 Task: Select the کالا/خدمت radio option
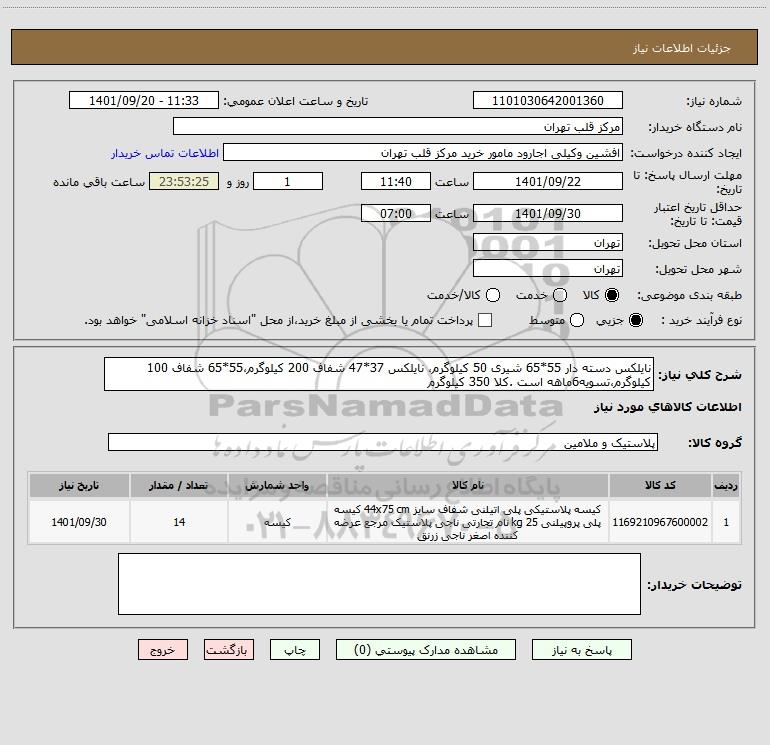(493, 295)
